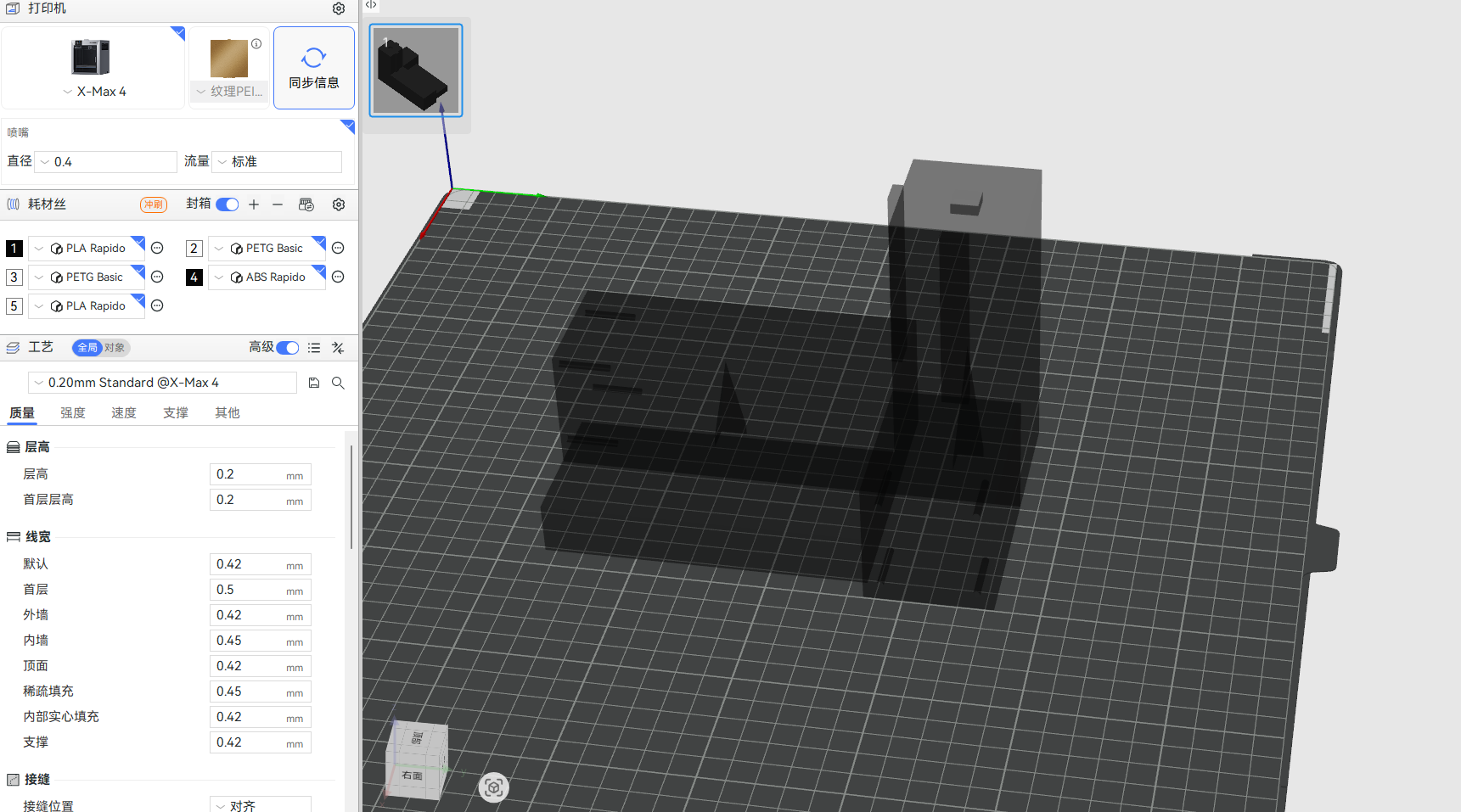This screenshot has height=812, width=1461.
Task: Click the 同步信息 sync button
Action: pos(314,68)
